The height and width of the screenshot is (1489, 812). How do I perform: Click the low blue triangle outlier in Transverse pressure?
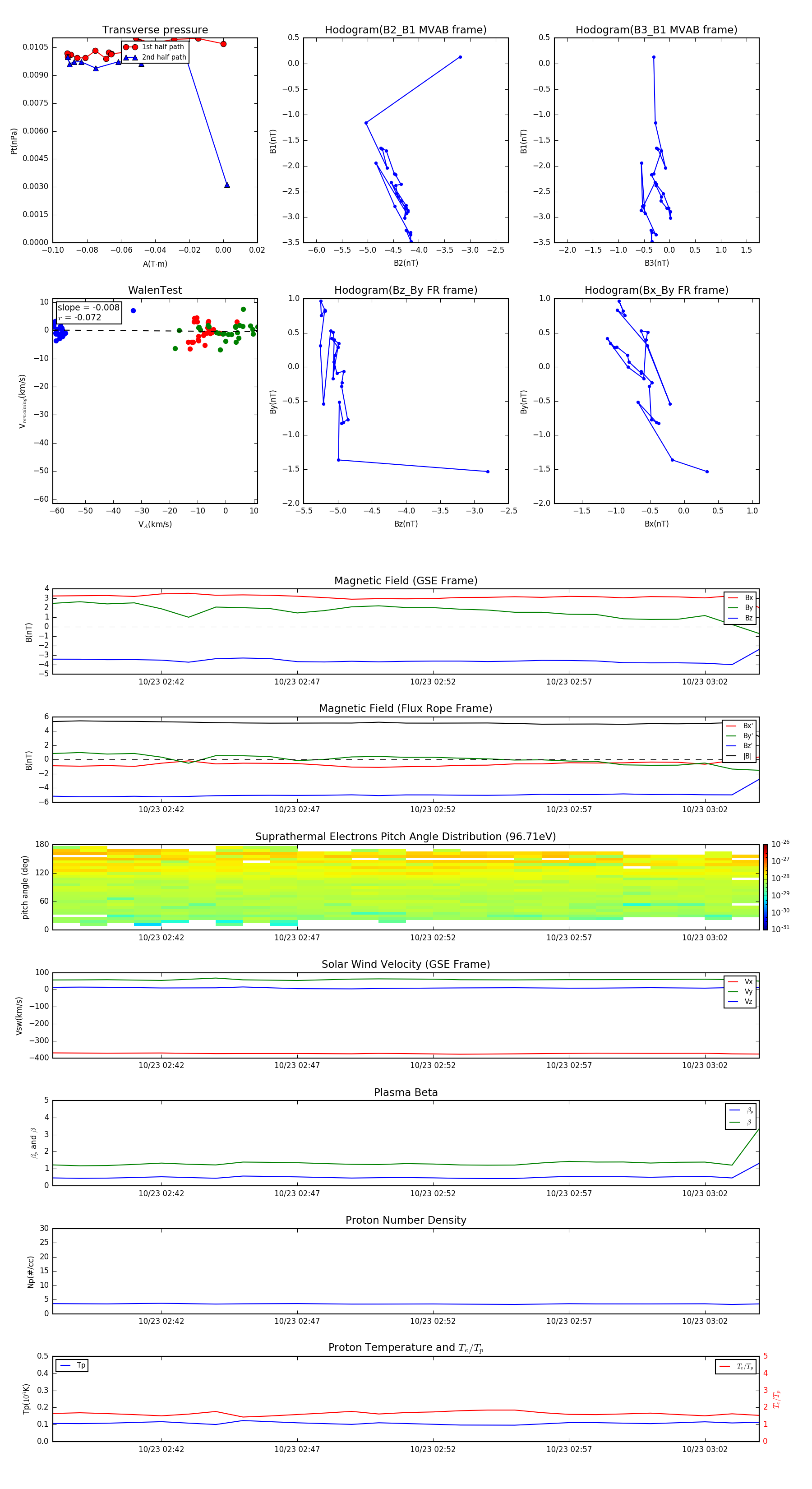[x=226, y=185]
